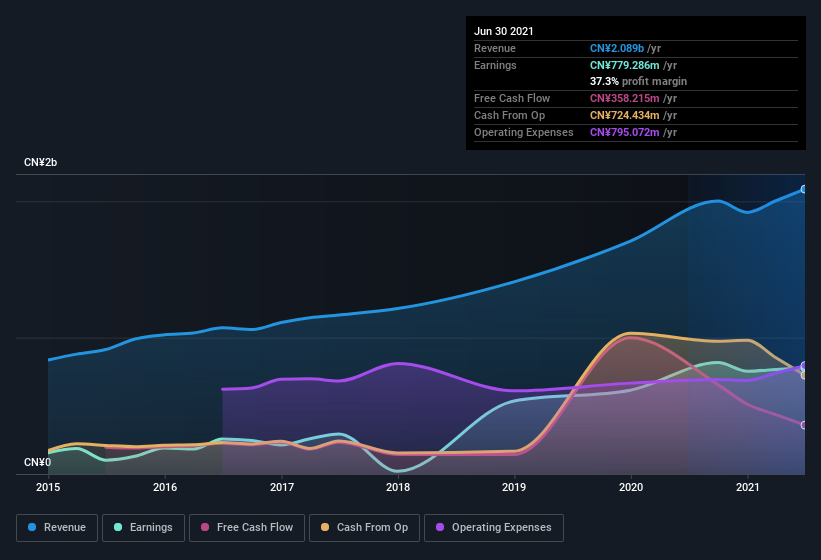Click the CN¥724.434m cash from op value
The image size is (821, 560).
click(625, 115)
